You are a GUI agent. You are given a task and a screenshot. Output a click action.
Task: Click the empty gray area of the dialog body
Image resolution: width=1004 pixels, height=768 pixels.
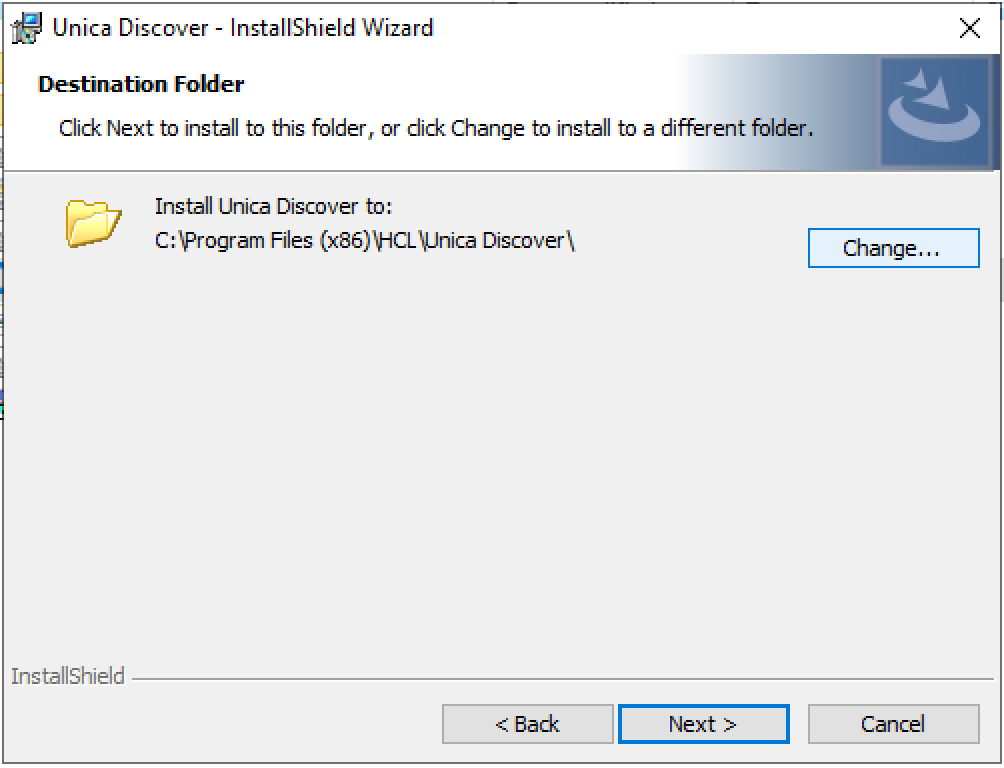point(500,450)
